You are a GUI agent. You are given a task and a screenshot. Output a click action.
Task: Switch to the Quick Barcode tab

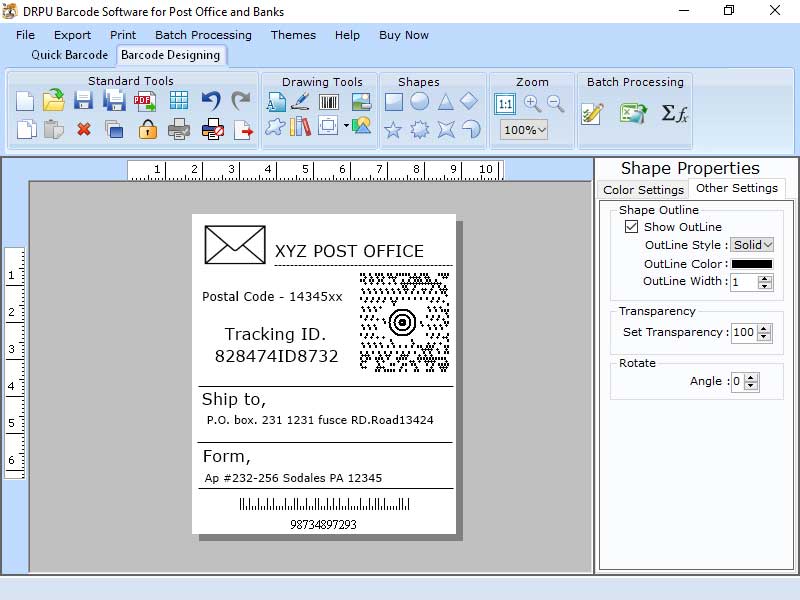(69, 55)
